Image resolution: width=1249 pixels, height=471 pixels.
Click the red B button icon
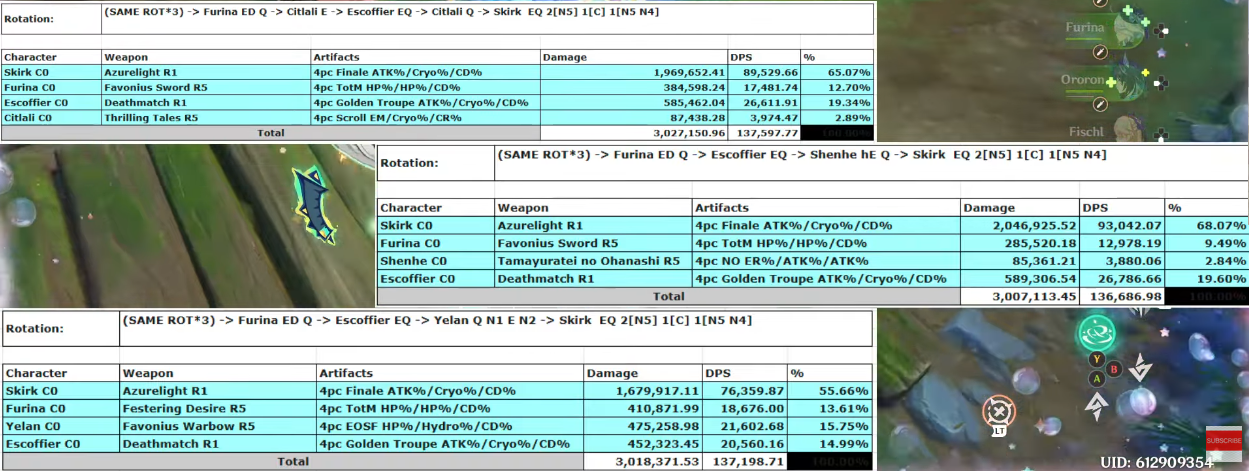click(x=1112, y=369)
